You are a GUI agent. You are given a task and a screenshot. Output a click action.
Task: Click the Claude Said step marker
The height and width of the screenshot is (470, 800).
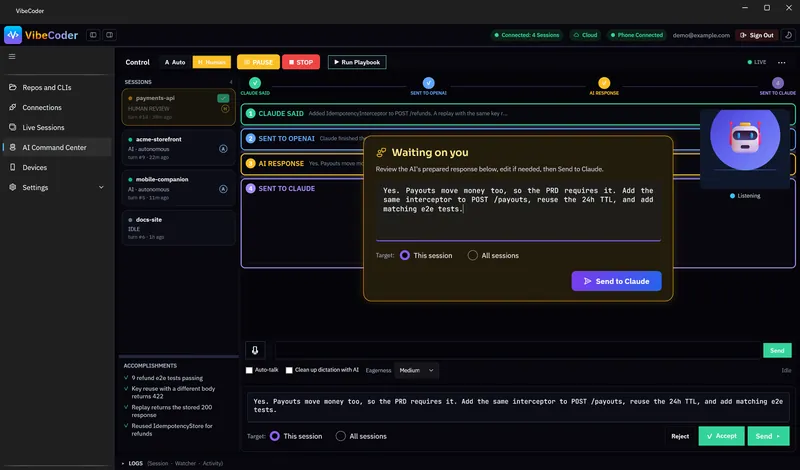(x=255, y=83)
